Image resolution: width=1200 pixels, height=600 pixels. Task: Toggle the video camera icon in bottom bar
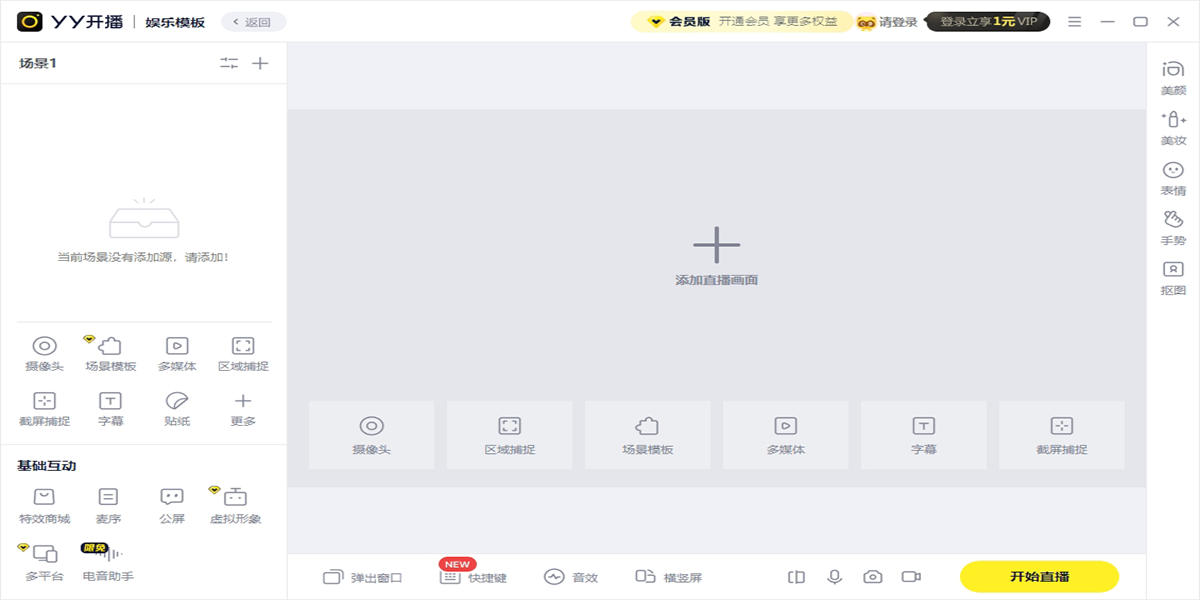click(x=911, y=577)
